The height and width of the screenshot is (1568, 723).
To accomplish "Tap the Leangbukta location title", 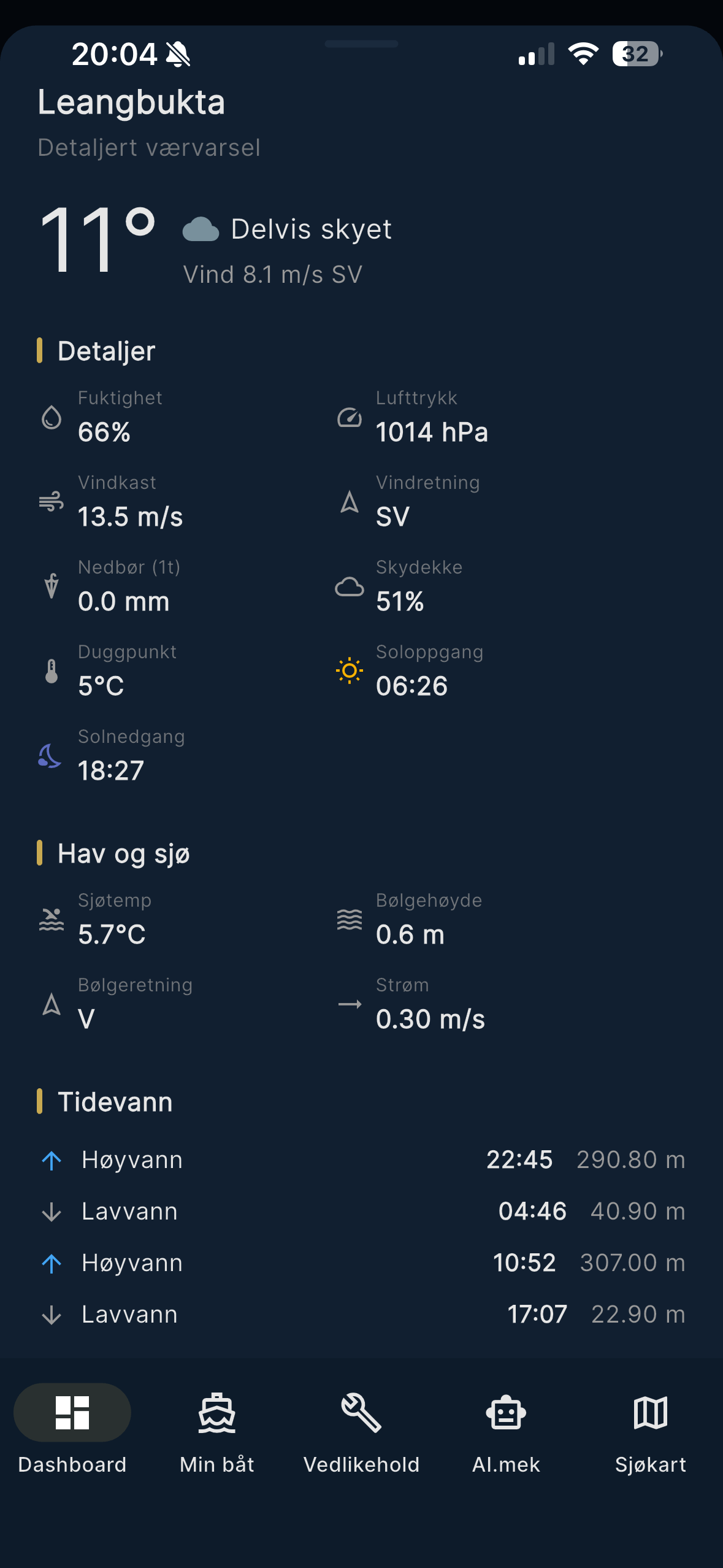I will pos(131,102).
